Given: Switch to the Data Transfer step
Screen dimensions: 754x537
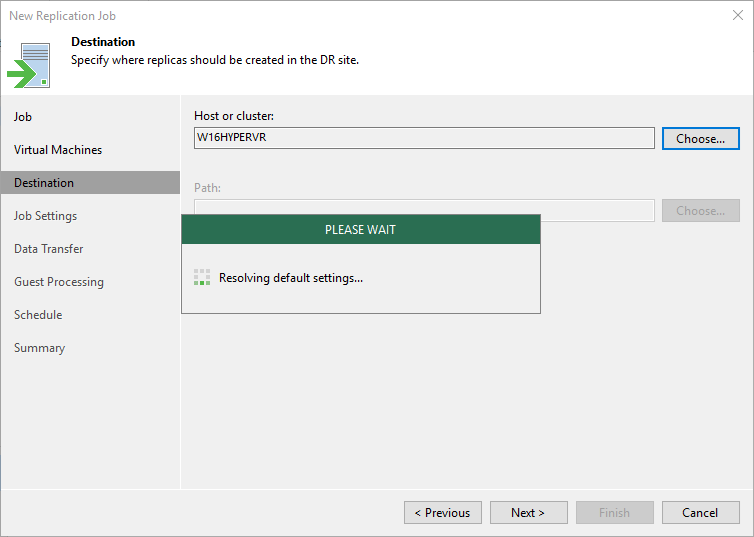Looking at the screenshot, I should 49,249.
